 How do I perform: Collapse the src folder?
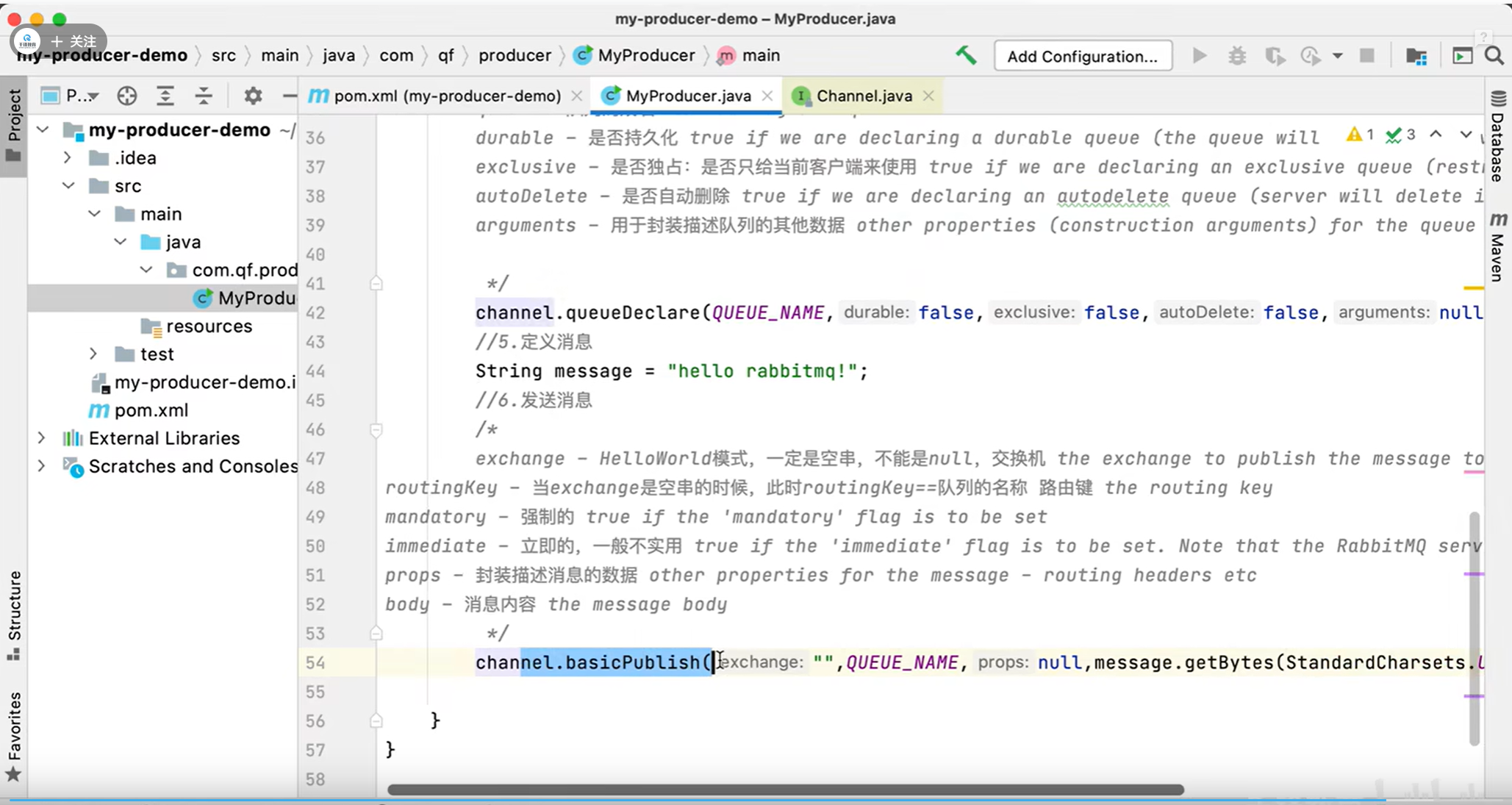[68, 186]
